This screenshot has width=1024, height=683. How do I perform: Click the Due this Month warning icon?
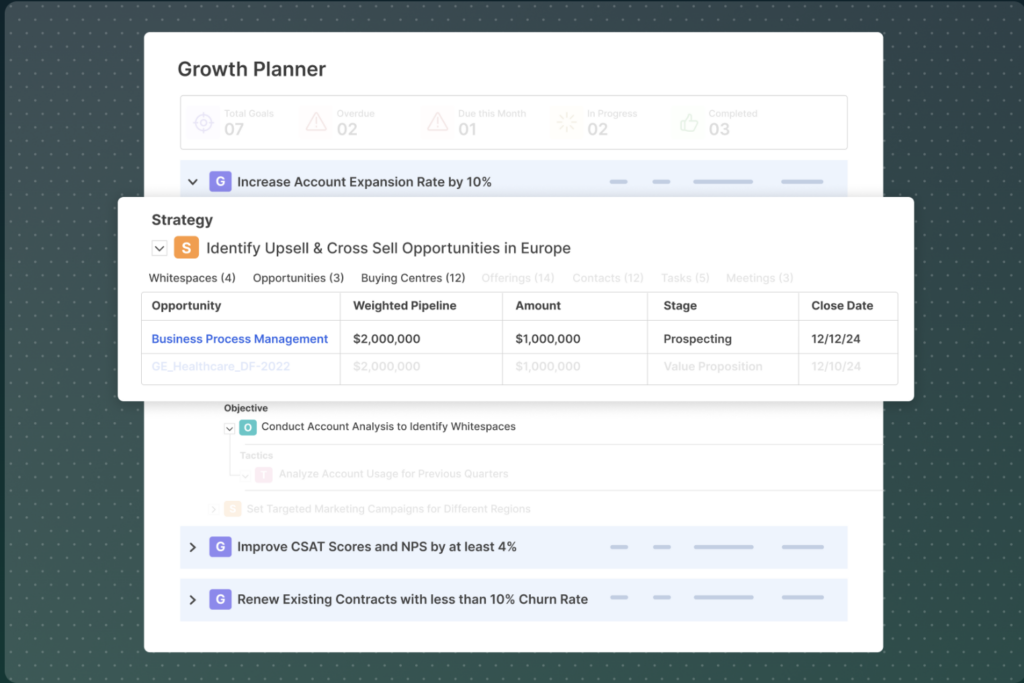(x=438, y=122)
